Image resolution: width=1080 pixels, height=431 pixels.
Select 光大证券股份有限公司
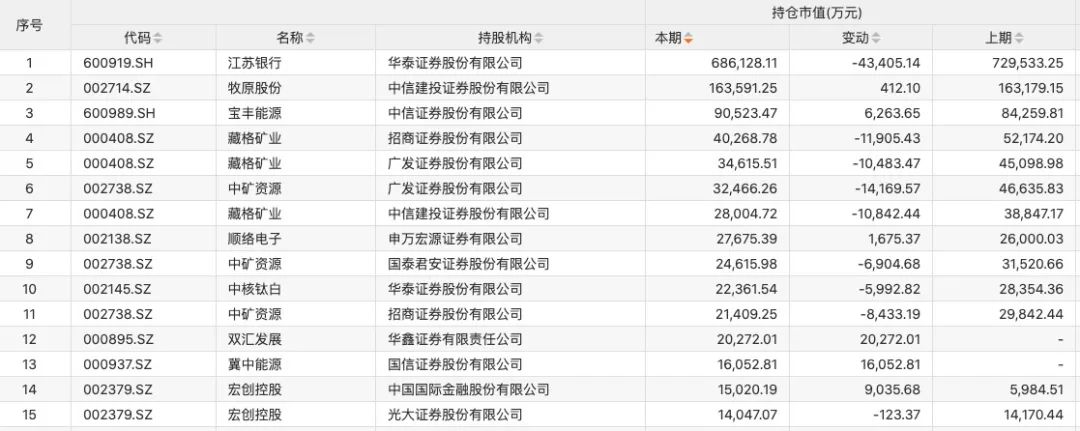pos(455,414)
